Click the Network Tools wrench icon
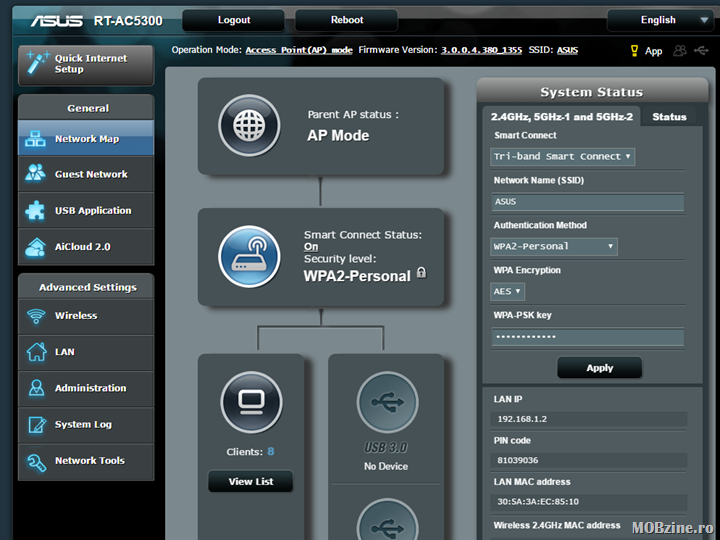This screenshot has width=720, height=540. click(x=36, y=461)
